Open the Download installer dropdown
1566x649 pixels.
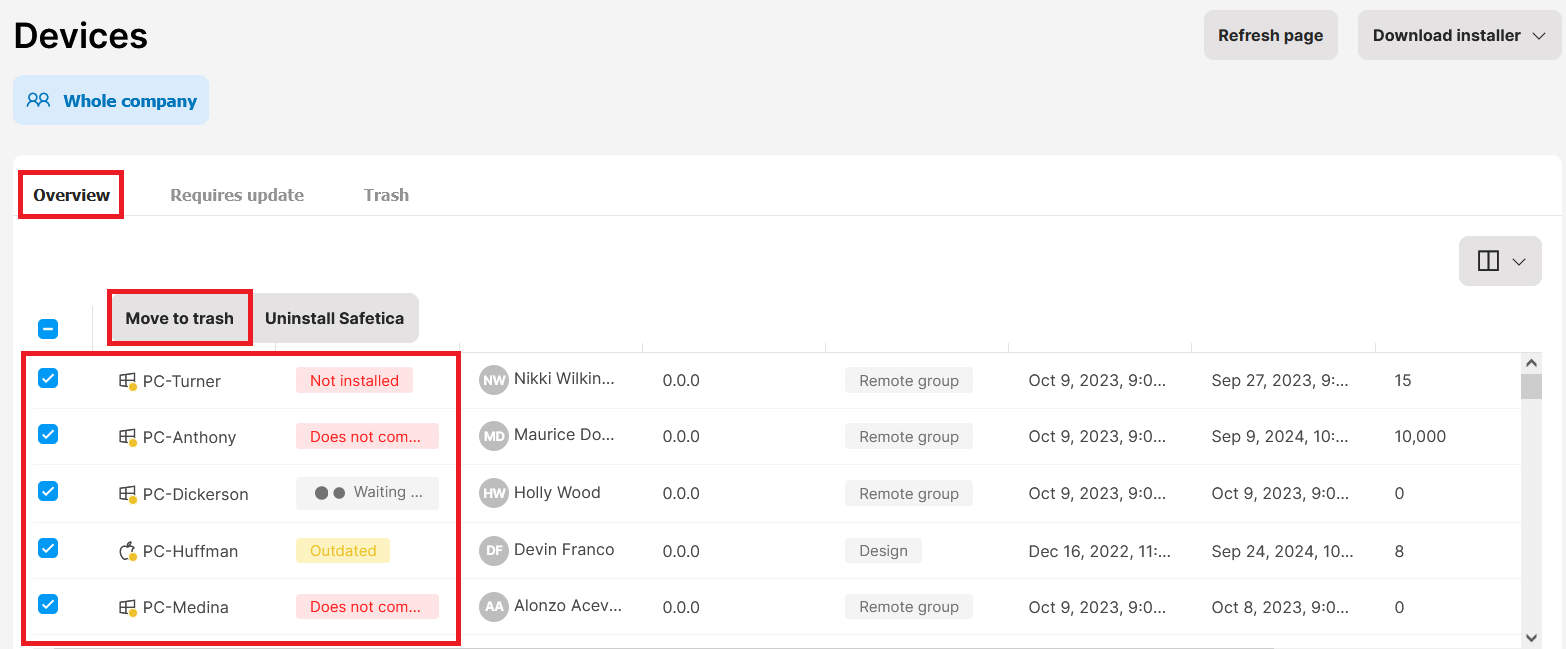coord(1459,35)
